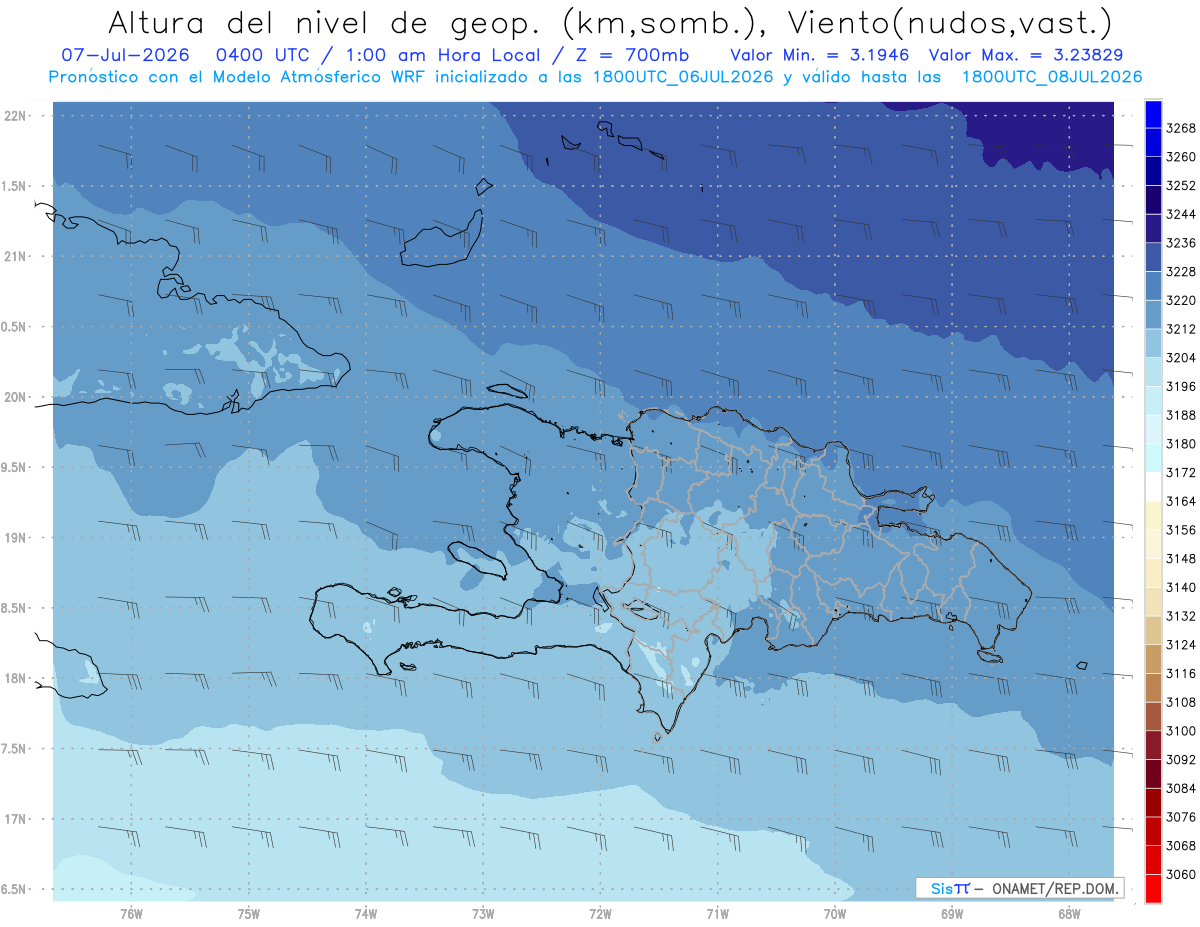Click the 3060 colorbar value
This screenshot has width=1200, height=927.
(x=1181, y=874)
